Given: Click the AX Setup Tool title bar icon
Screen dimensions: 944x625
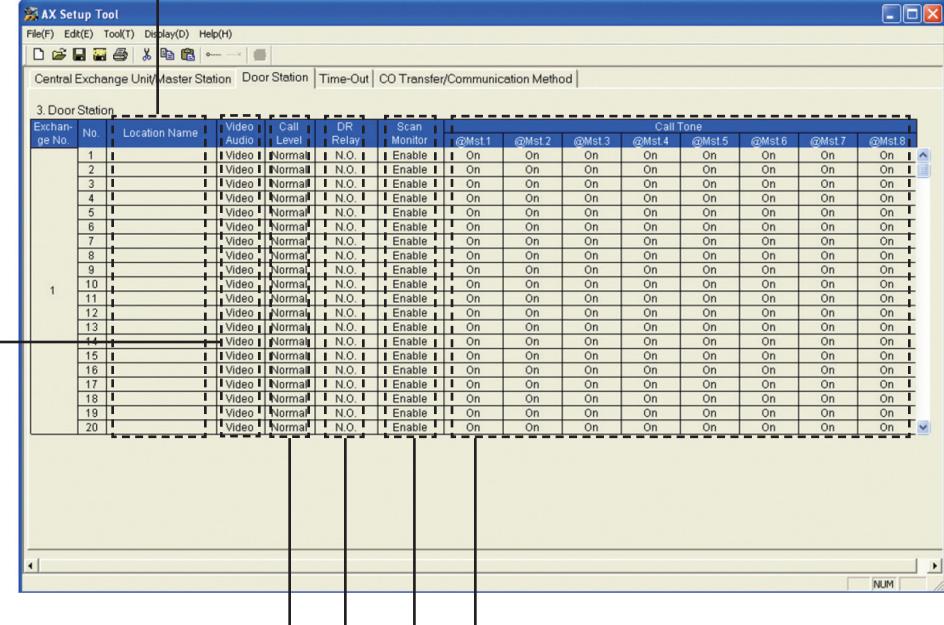Looking at the screenshot, I should click(31, 14).
